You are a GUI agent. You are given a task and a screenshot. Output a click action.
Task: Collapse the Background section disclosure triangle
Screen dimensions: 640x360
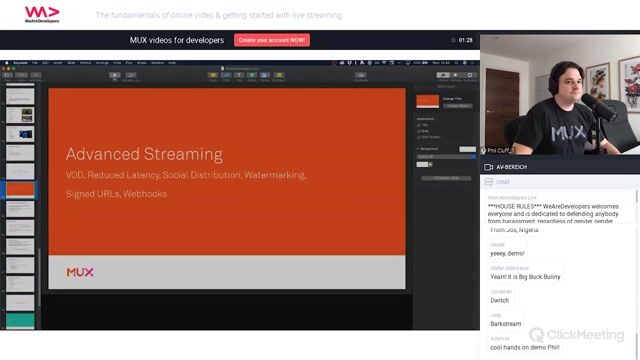418,149
